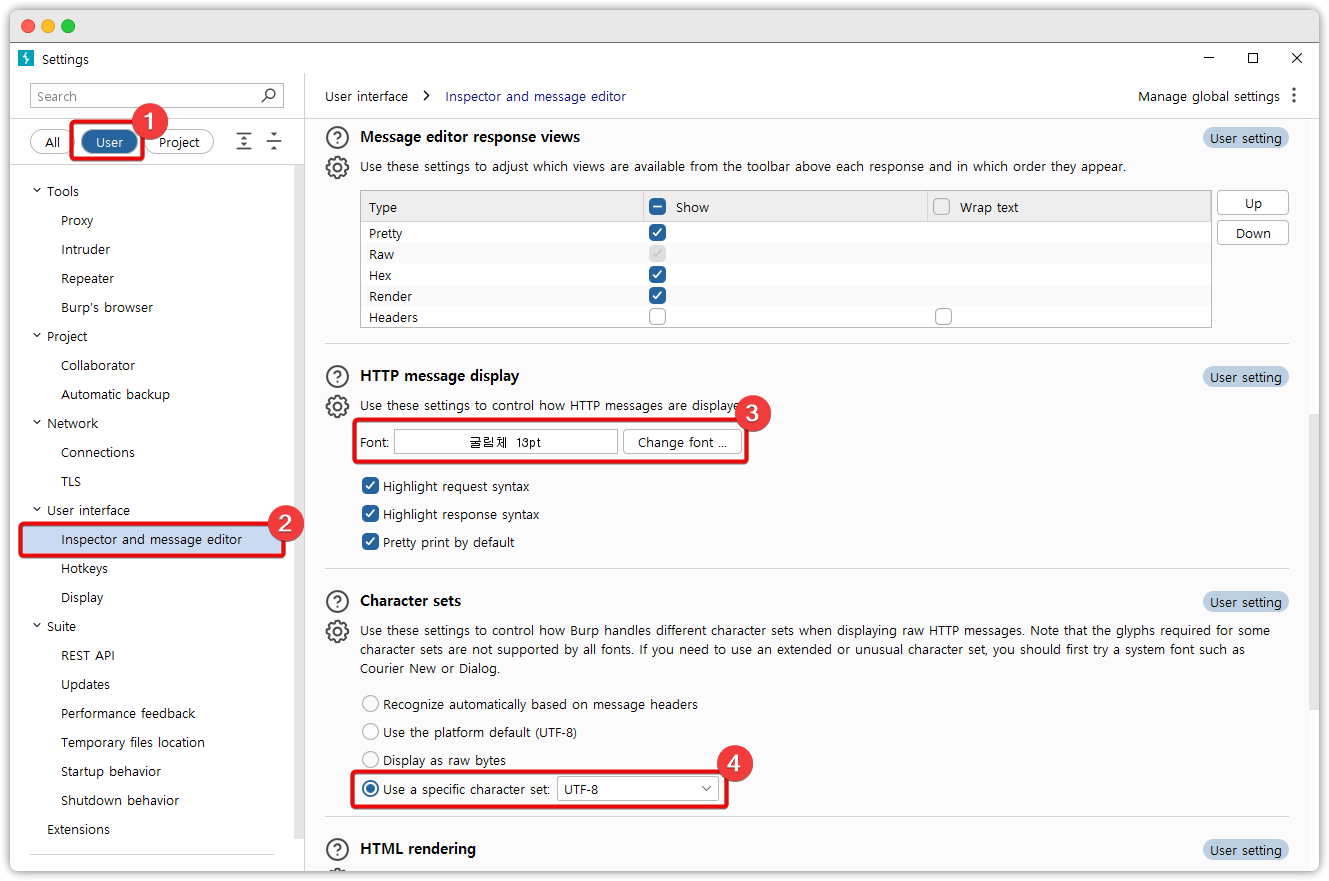
Task: Select Display as raw bytes option
Action: coord(371,760)
